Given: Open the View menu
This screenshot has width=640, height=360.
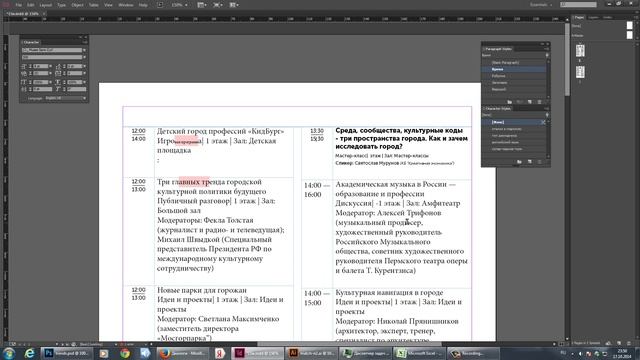Looking at the screenshot, I should pyautogui.click(x=108, y=5).
